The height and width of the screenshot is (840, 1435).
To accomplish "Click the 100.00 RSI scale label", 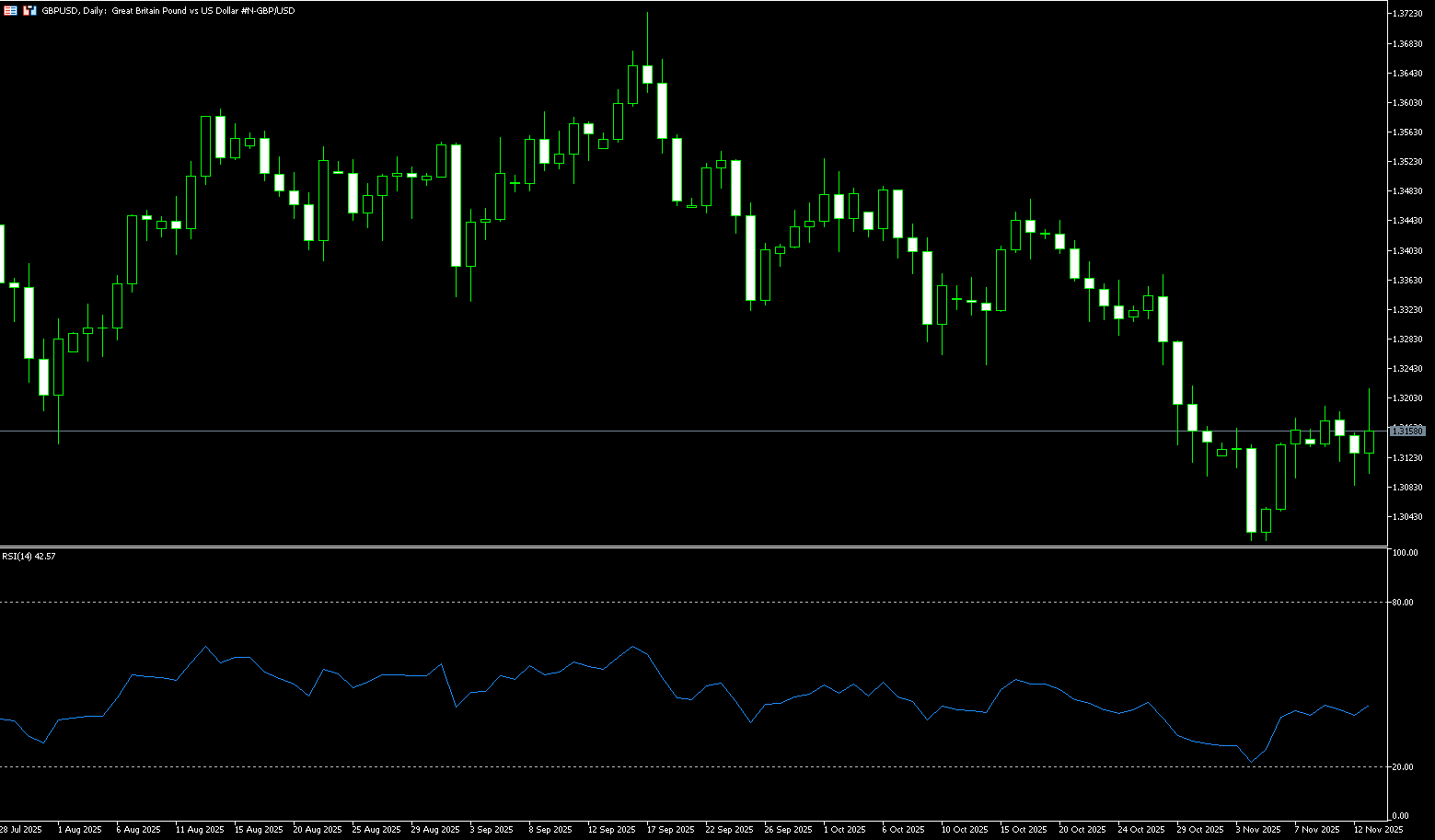I will tap(1405, 553).
